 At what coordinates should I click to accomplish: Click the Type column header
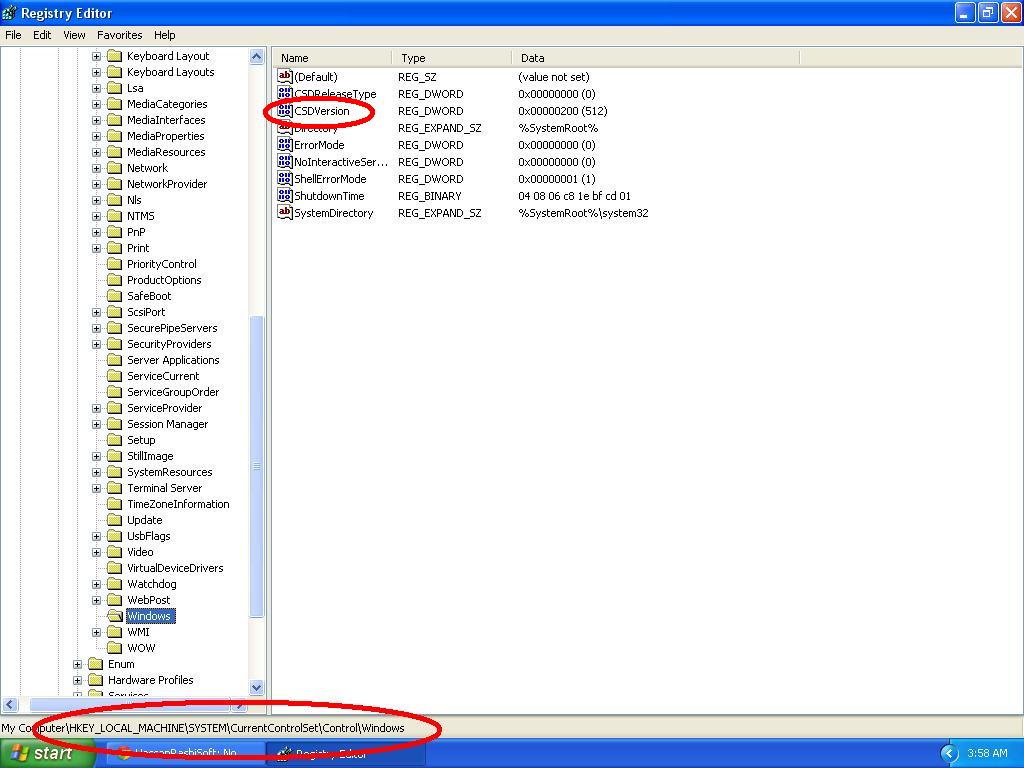click(x=452, y=58)
